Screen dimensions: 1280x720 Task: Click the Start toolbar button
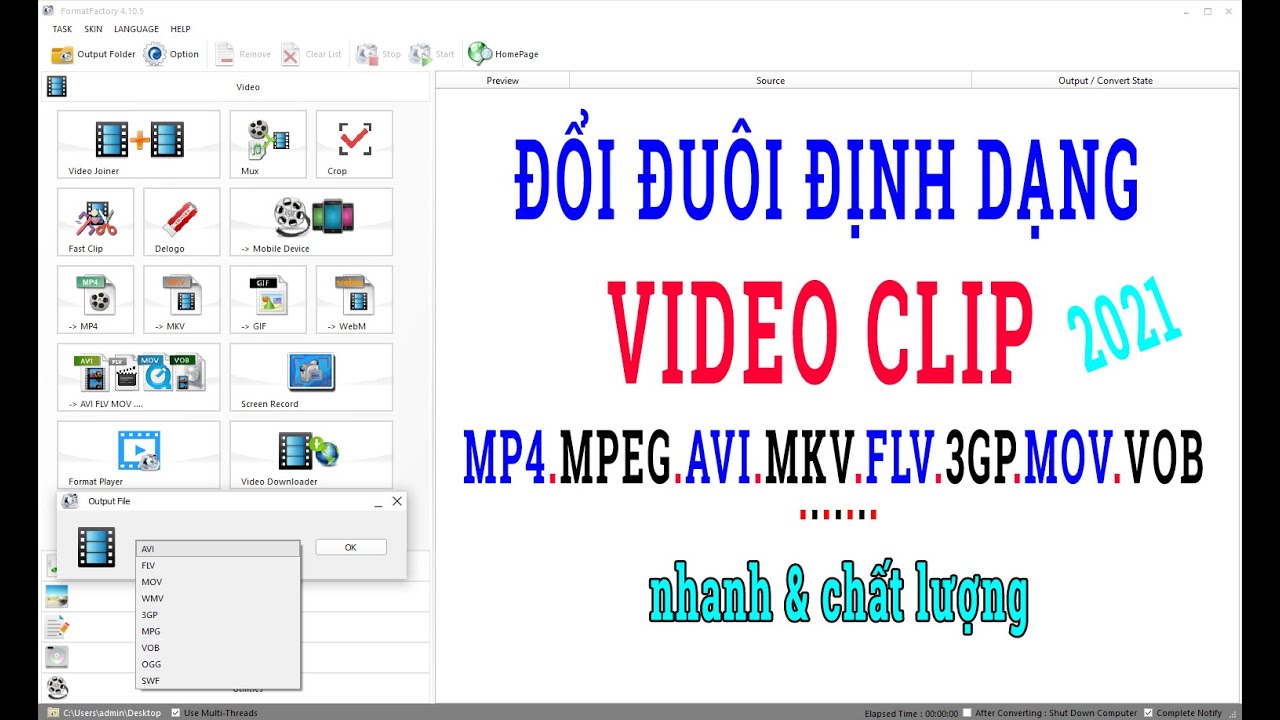click(x=432, y=54)
